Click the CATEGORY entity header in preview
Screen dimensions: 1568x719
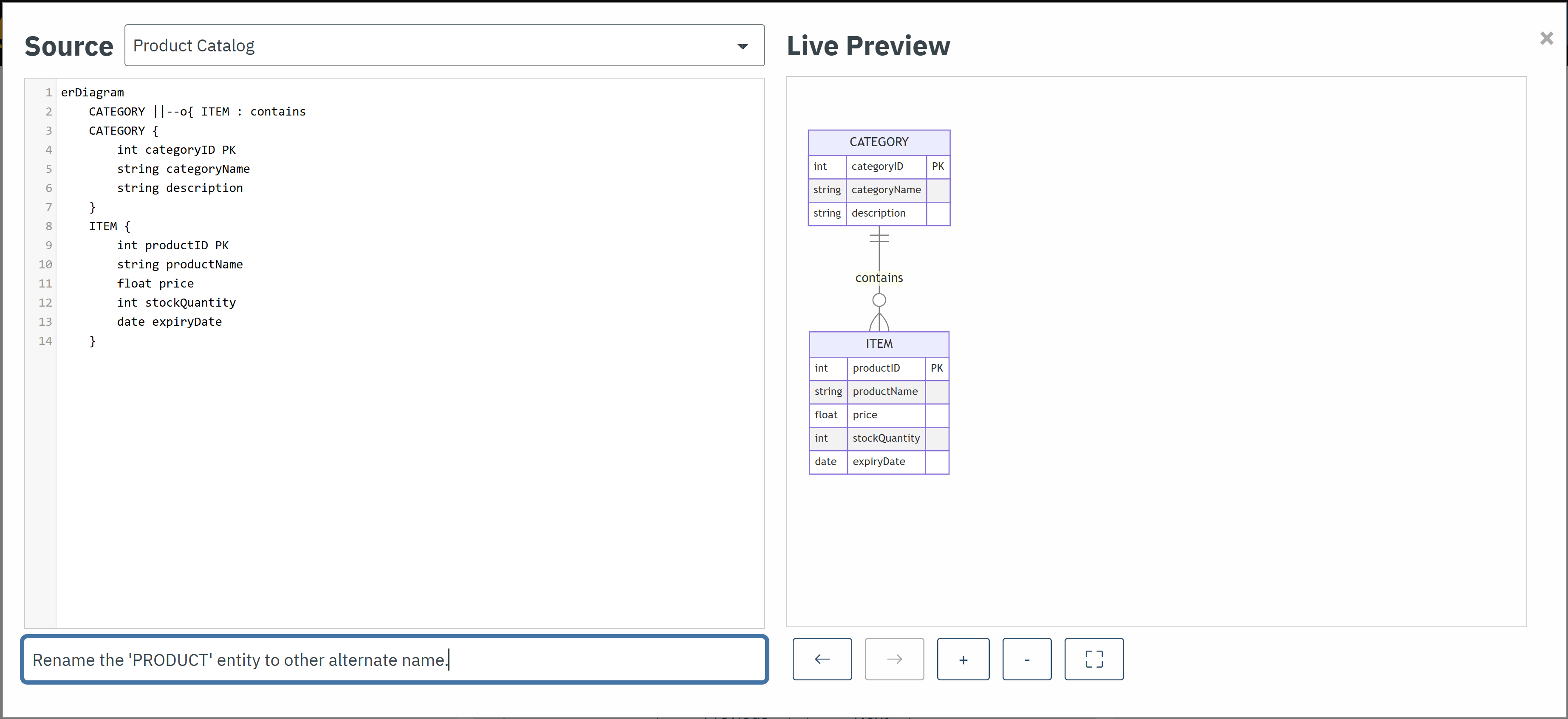coord(879,142)
